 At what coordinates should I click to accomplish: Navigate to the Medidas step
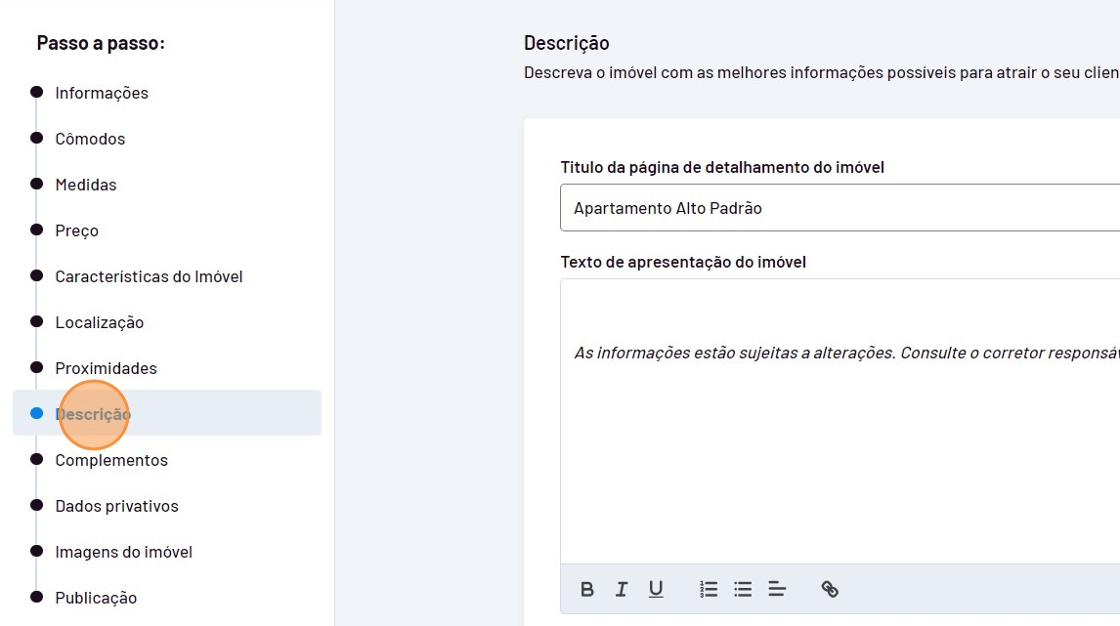(x=86, y=185)
